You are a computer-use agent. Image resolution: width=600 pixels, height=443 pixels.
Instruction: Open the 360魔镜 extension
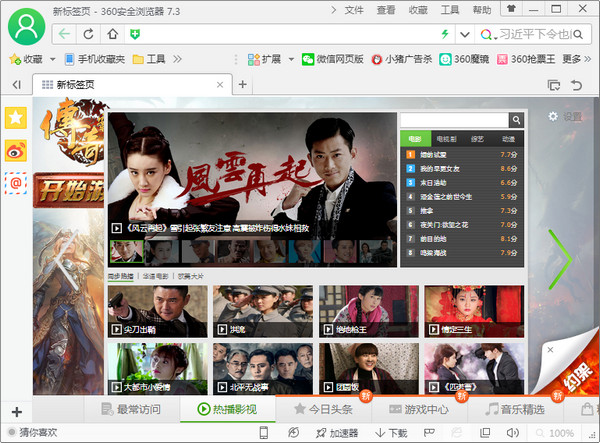[x=464, y=59]
